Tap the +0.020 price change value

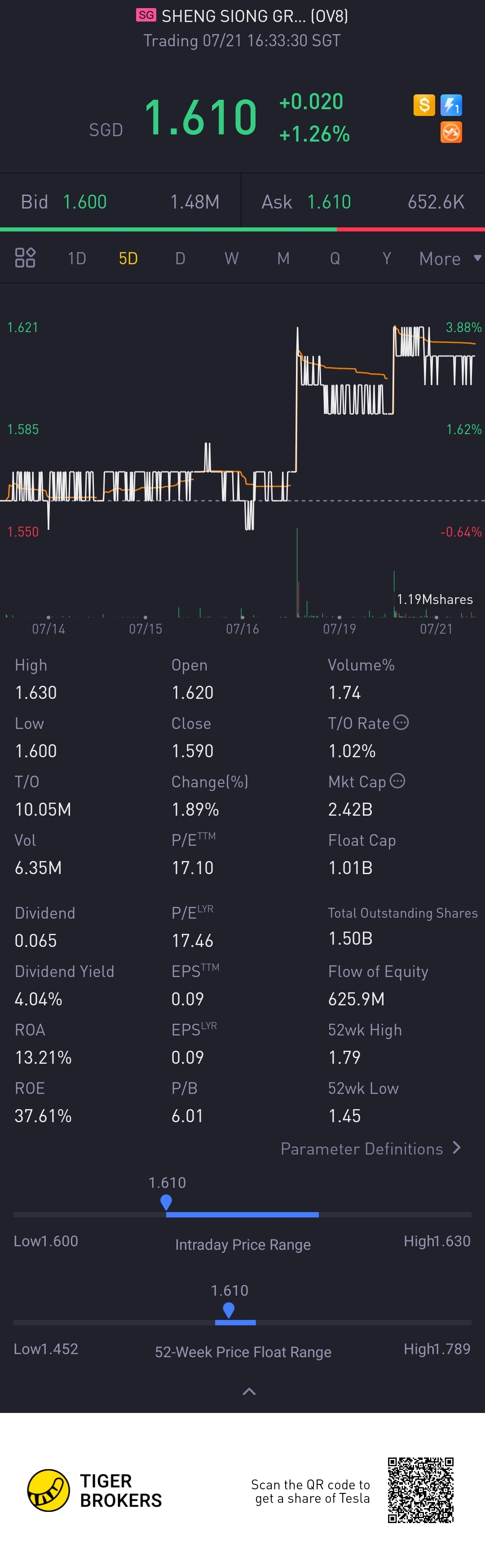(311, 102)
